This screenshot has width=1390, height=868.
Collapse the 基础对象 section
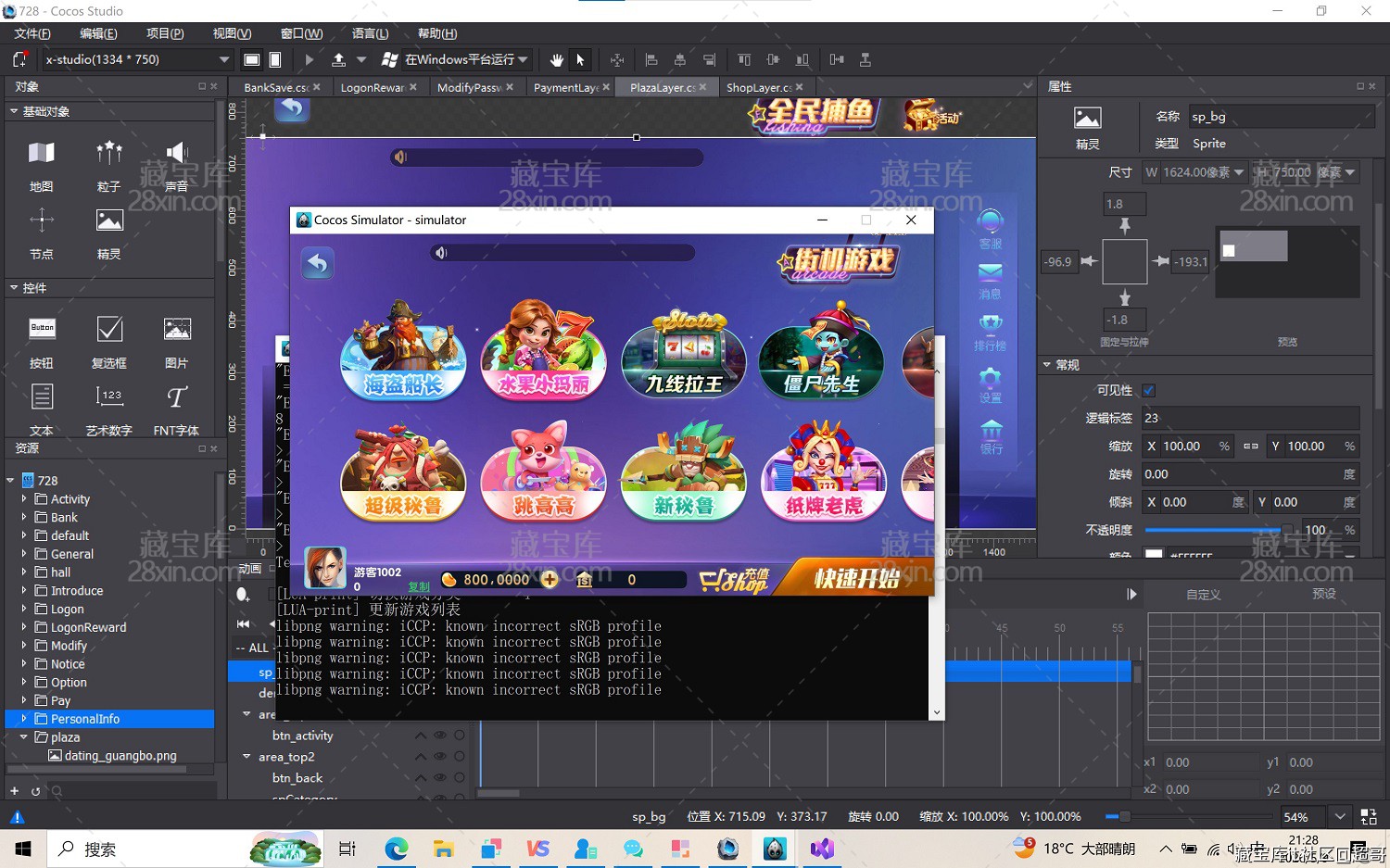tap(14, 111)
